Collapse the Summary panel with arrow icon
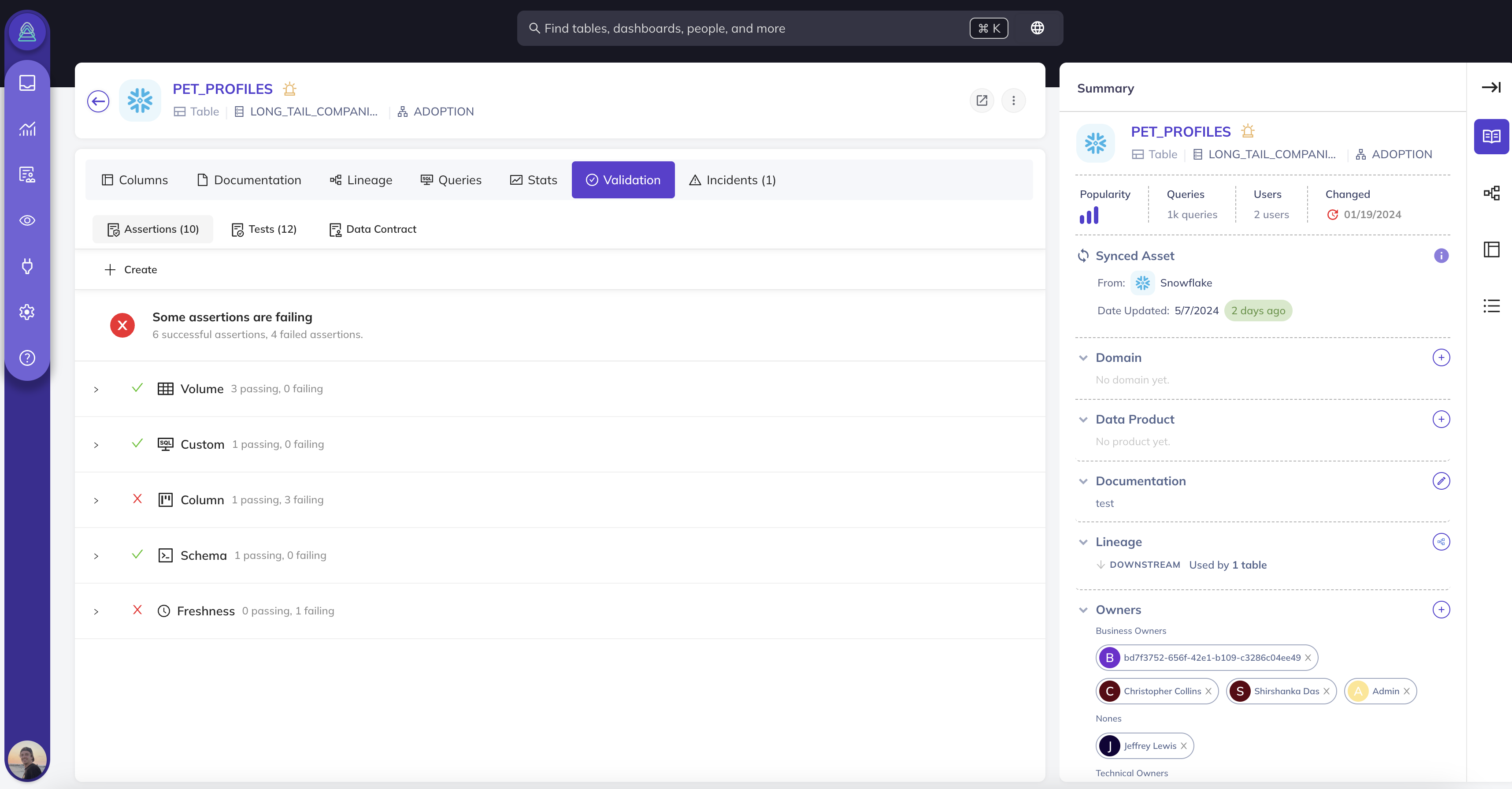 coord(1491,87)
